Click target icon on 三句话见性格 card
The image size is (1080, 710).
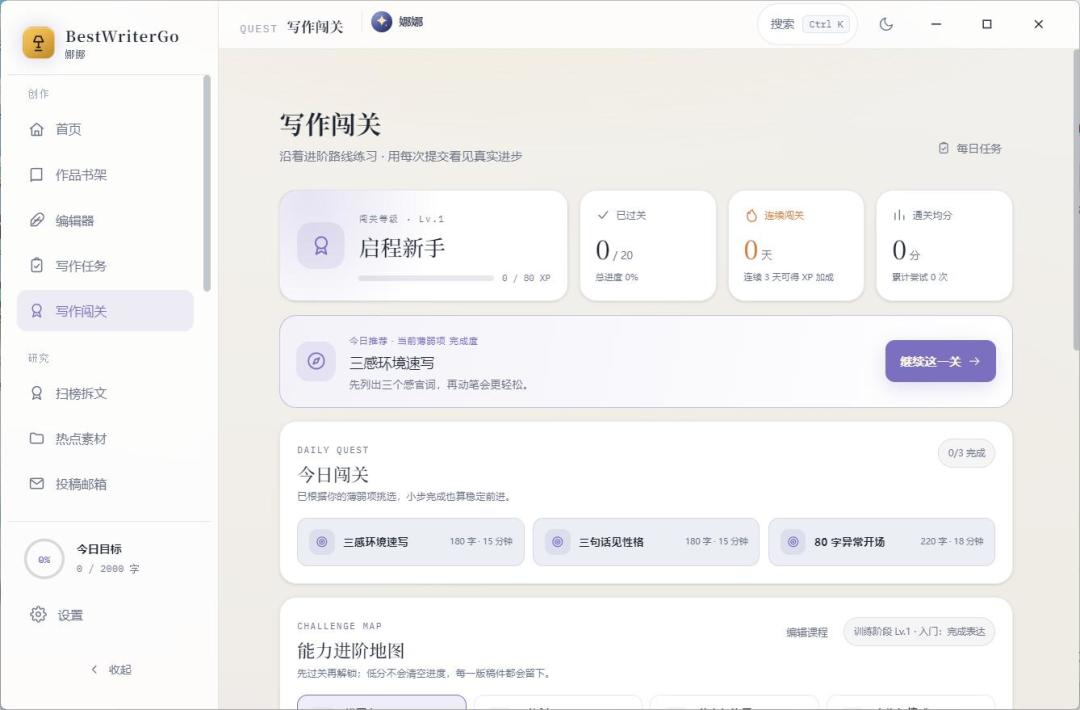tap(557, 542)
